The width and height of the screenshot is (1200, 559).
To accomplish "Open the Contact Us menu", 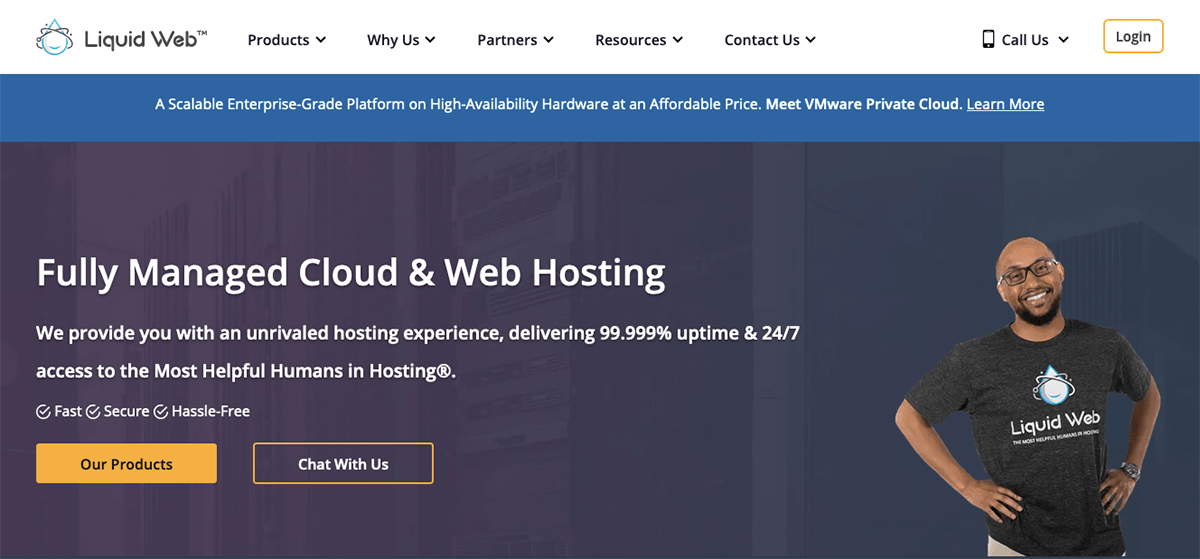I will pos(770,40).
